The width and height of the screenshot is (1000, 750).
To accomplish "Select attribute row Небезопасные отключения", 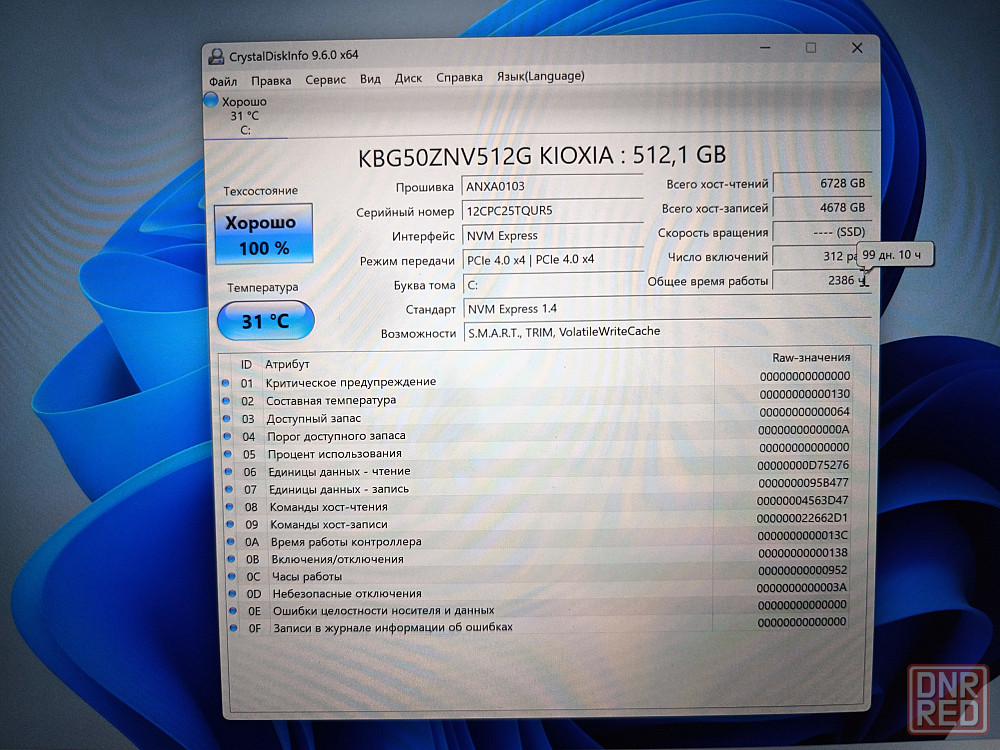I will click(x=539, y=591).
